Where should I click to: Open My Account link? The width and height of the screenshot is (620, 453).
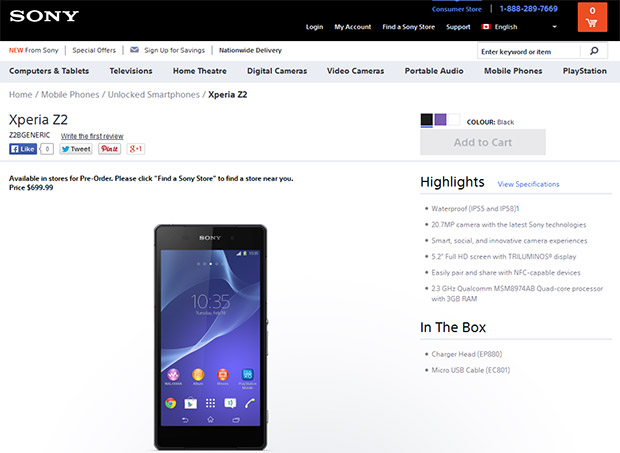[x=353, y=27]
